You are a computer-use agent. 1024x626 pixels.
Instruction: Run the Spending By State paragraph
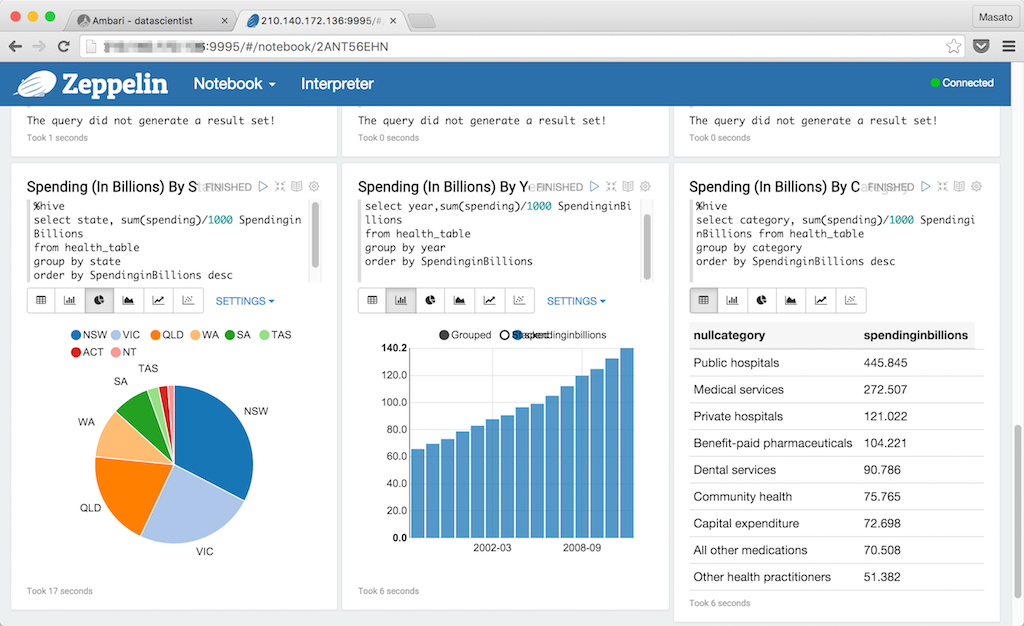(263, 186)
